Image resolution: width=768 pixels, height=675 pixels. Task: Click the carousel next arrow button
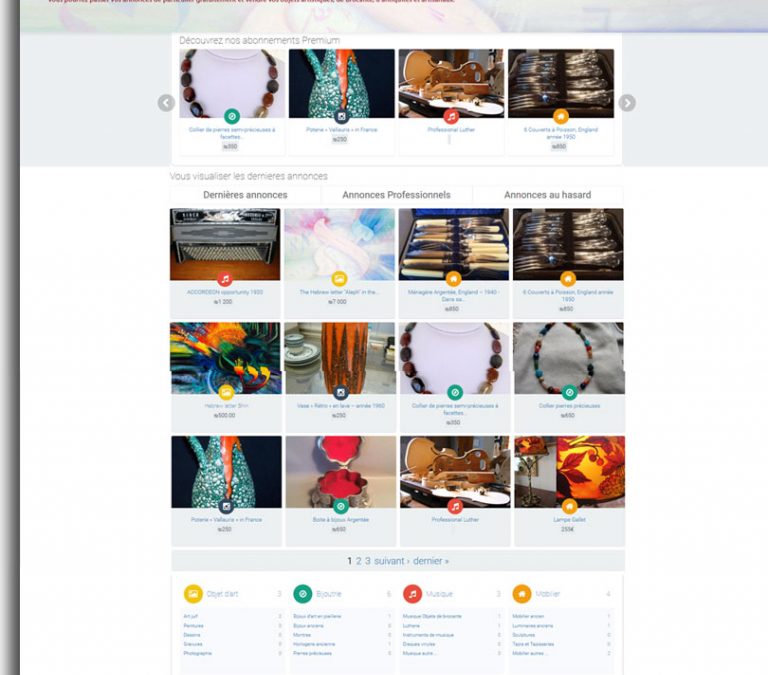[x=627, y=103]
